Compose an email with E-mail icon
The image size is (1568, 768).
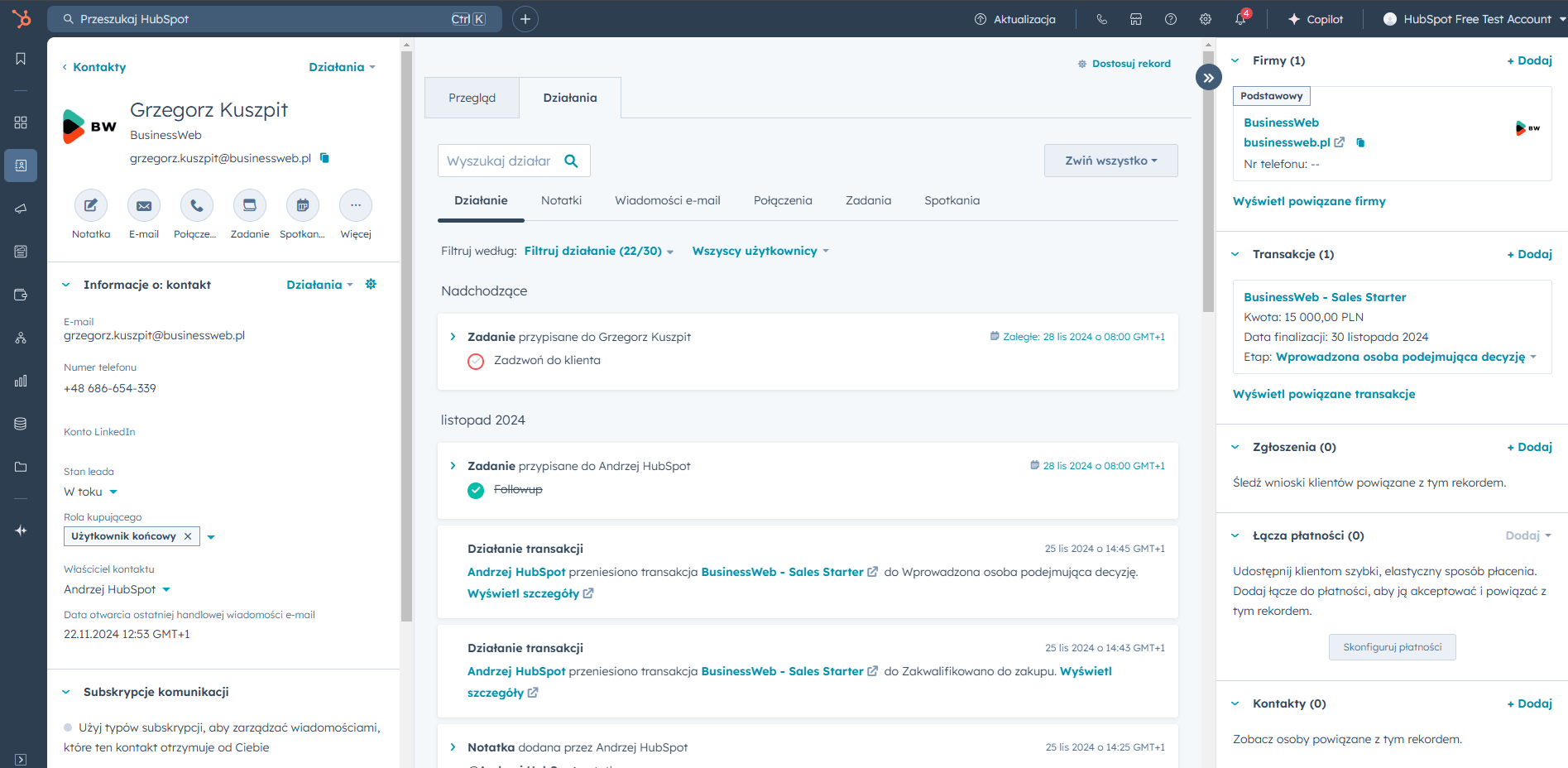(x=144, y=205)
